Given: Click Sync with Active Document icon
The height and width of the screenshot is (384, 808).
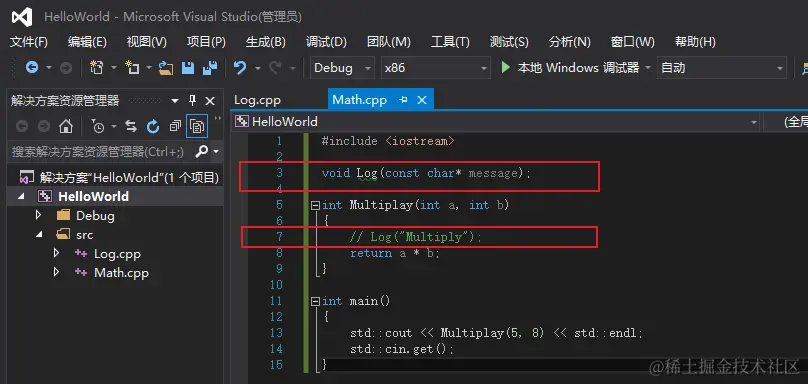Looking at the screenshot, I should click(x=131, y=126).
